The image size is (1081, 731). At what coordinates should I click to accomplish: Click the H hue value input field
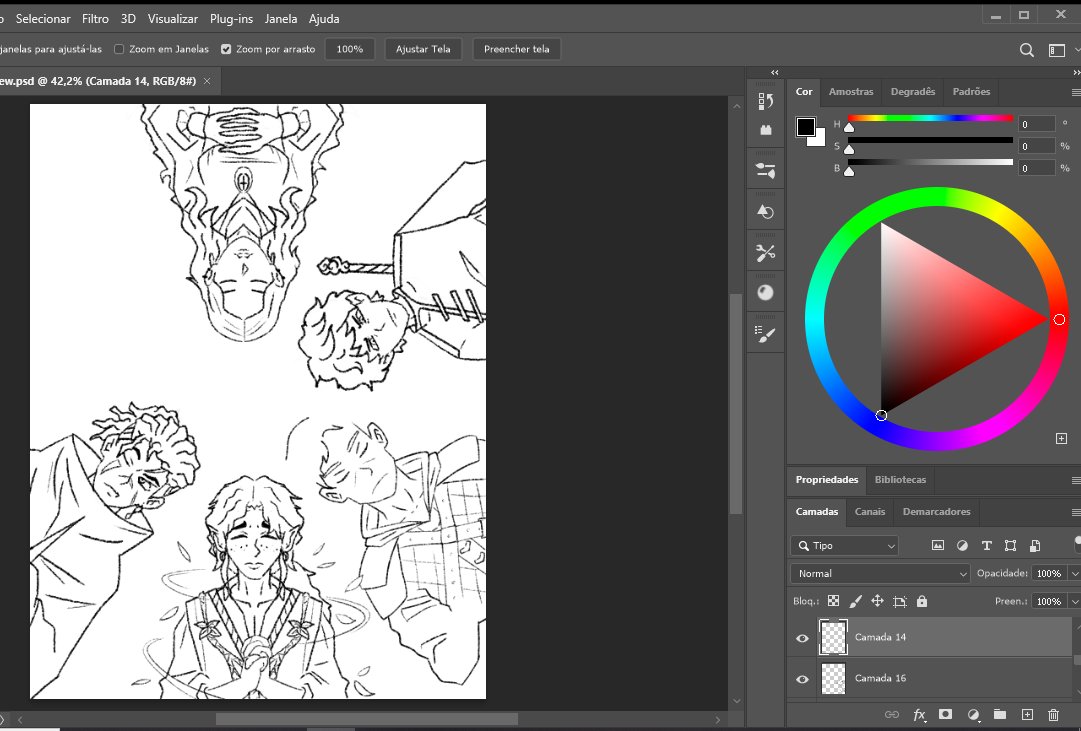coord(1036,124)
